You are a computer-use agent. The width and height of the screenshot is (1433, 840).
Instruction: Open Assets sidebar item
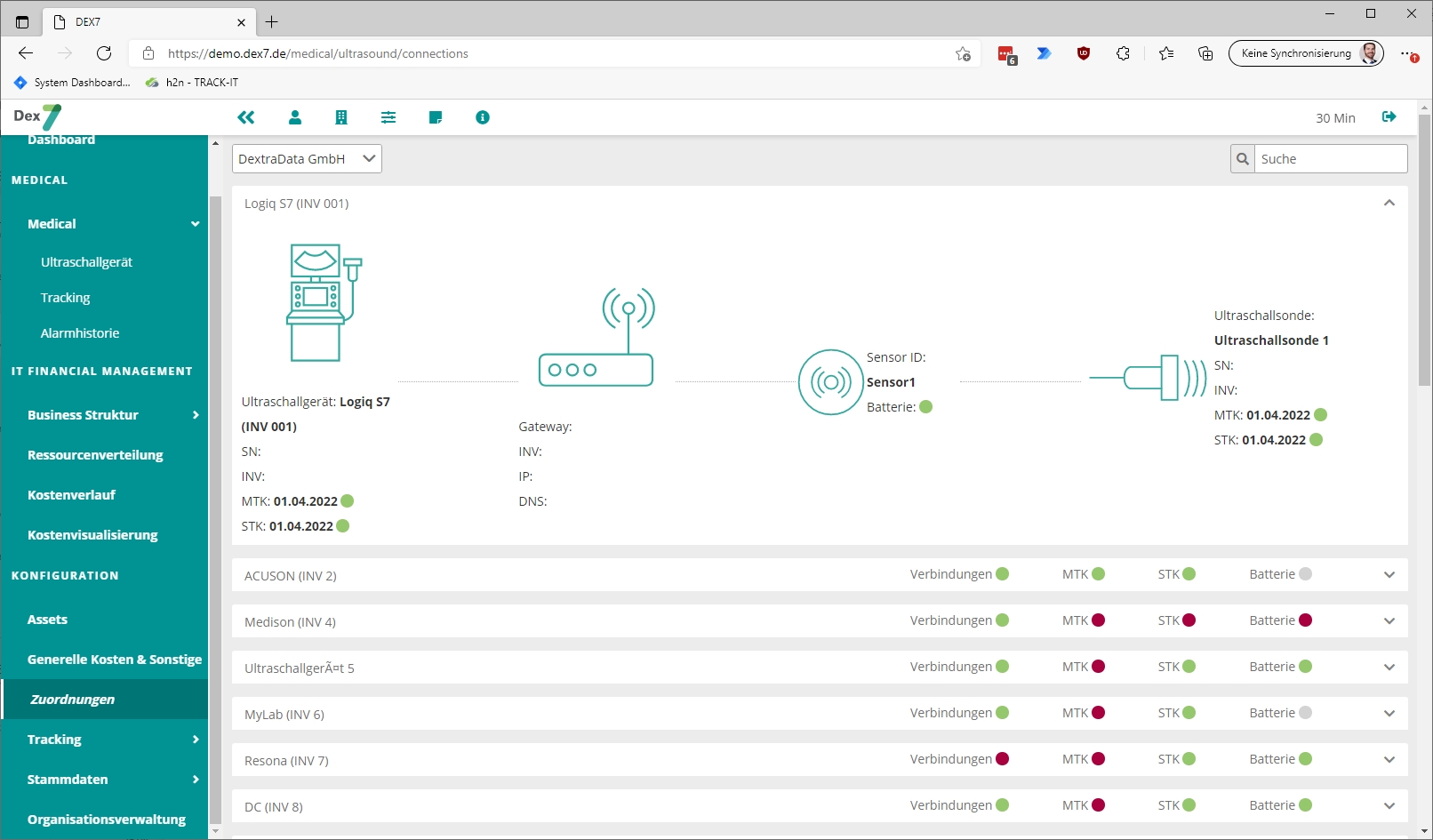47,620
